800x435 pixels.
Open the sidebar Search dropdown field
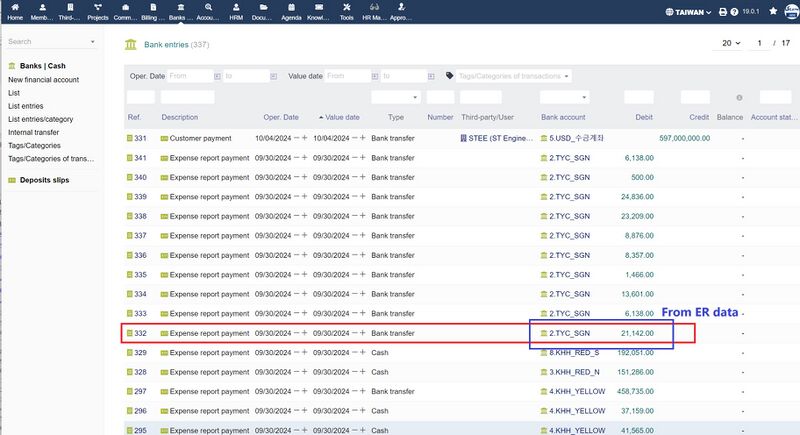click(51, 42)
